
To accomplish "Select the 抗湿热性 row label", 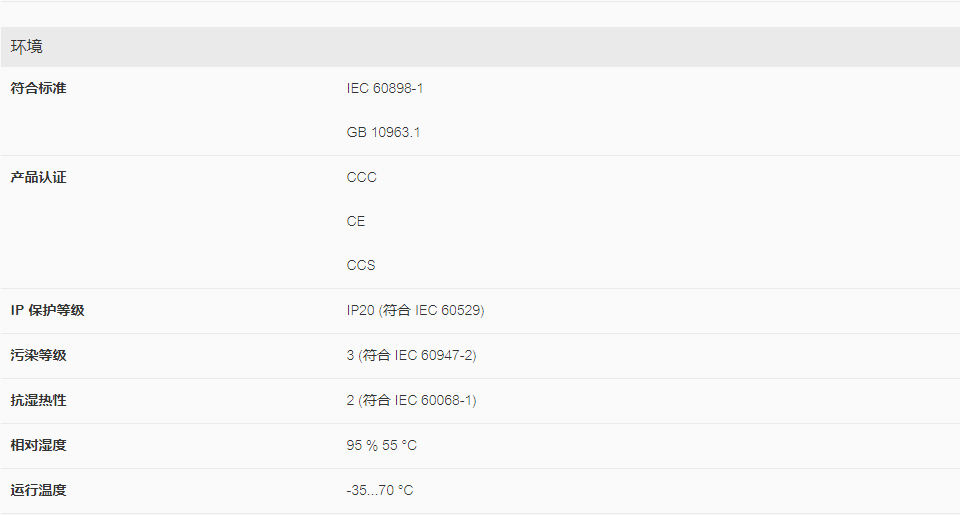I will tap(39, 400).
